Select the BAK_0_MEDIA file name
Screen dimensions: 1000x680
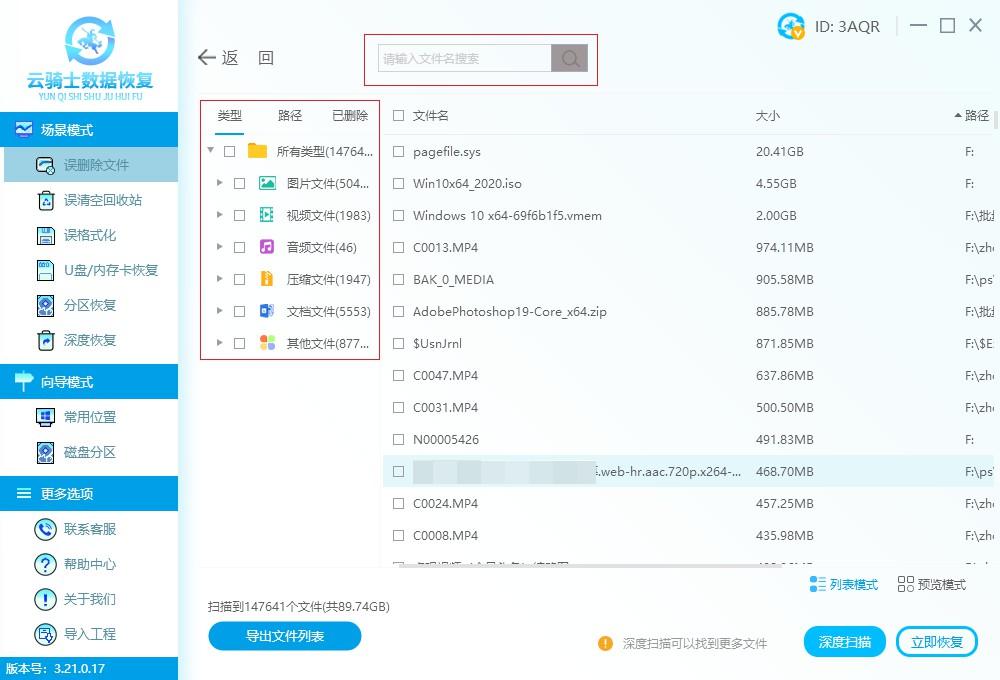pyautogui.click(x=453, y=279)
